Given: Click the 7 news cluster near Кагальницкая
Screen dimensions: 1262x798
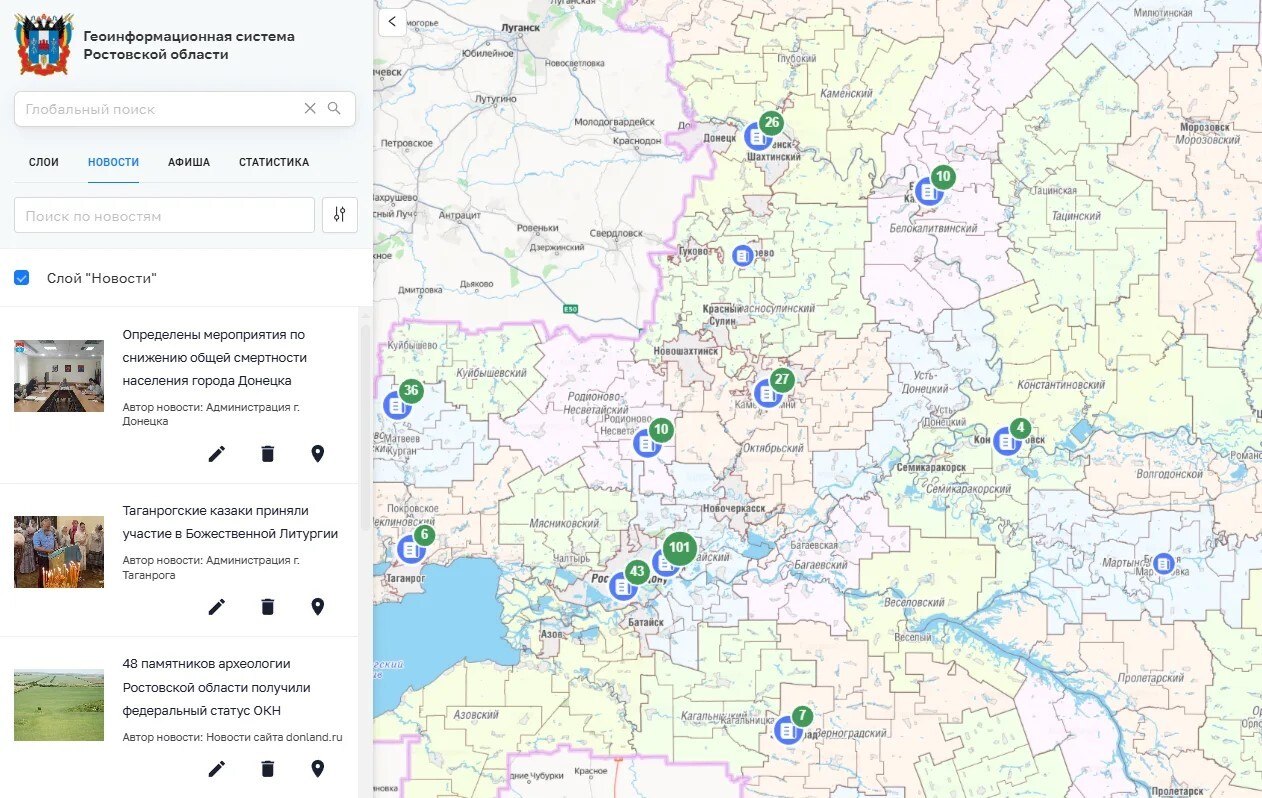Looking at the screenshot, I should (802, 717).
